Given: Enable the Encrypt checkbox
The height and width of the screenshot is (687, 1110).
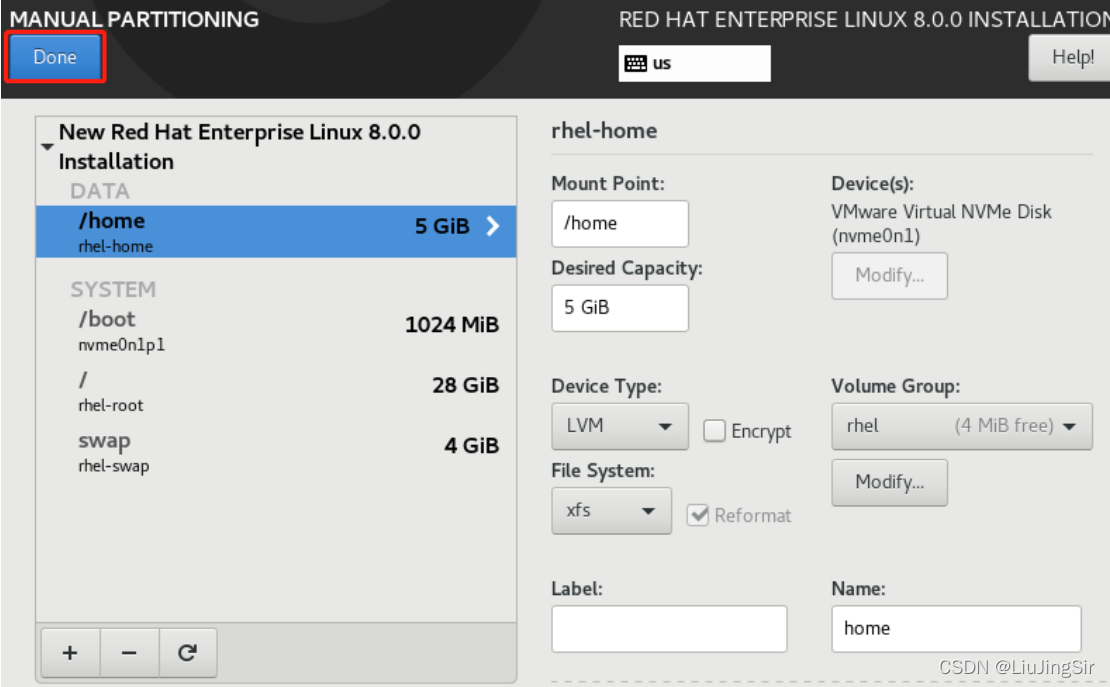Looking at the screenshot, I should coord(714,431).
